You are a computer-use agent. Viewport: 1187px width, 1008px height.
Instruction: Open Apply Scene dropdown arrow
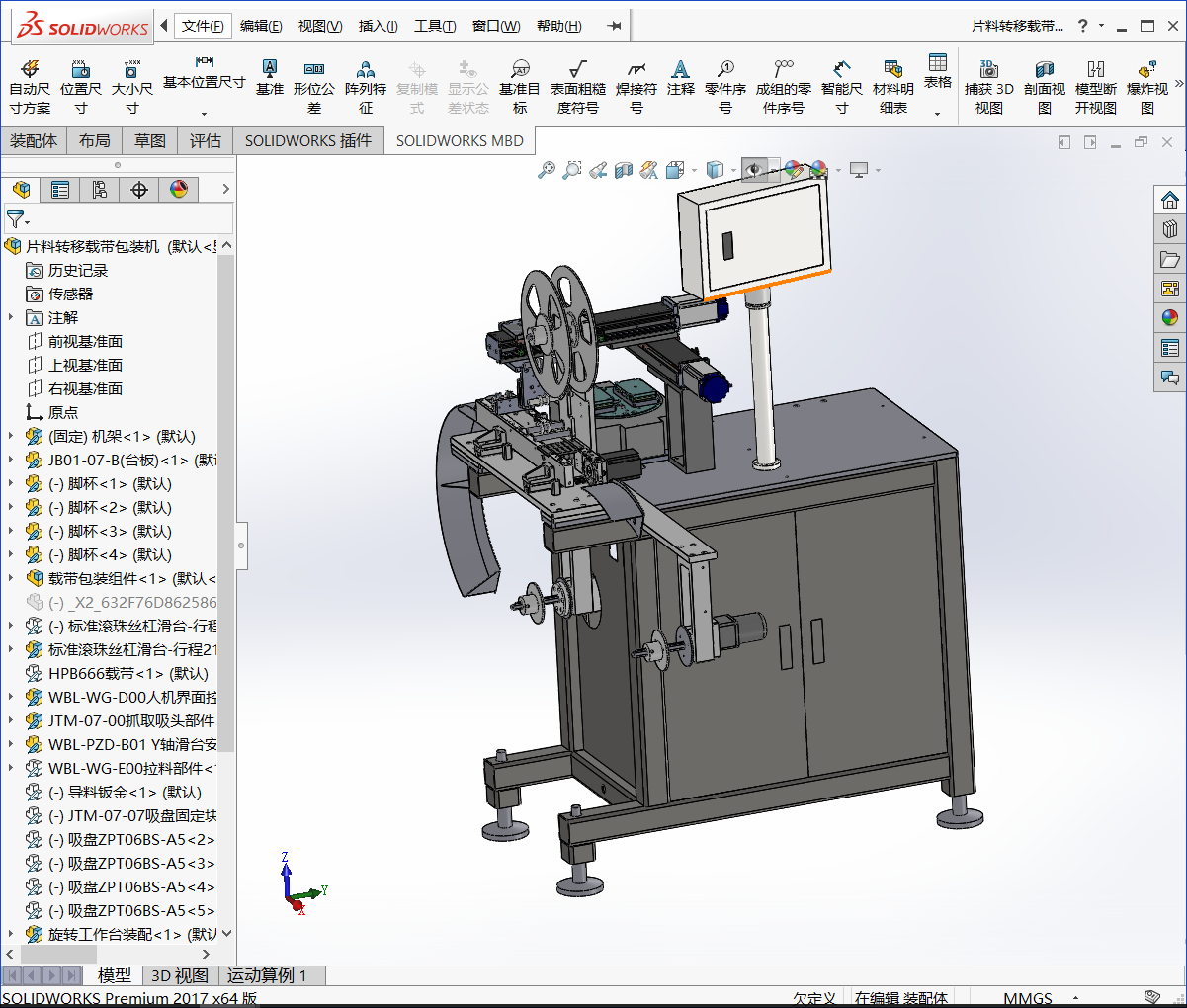click(x=838, y=170)
